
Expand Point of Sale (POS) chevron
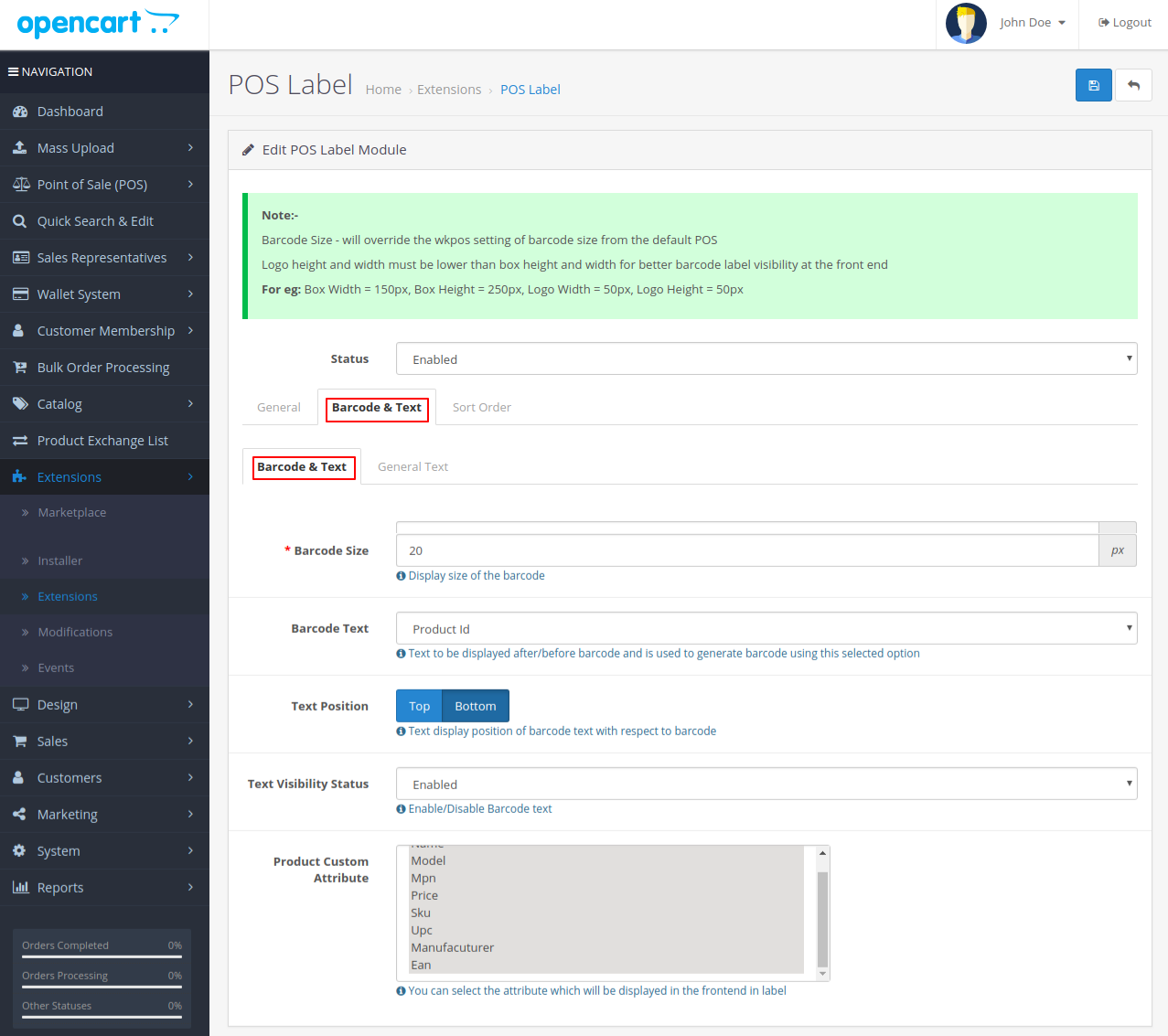point(190,184)
